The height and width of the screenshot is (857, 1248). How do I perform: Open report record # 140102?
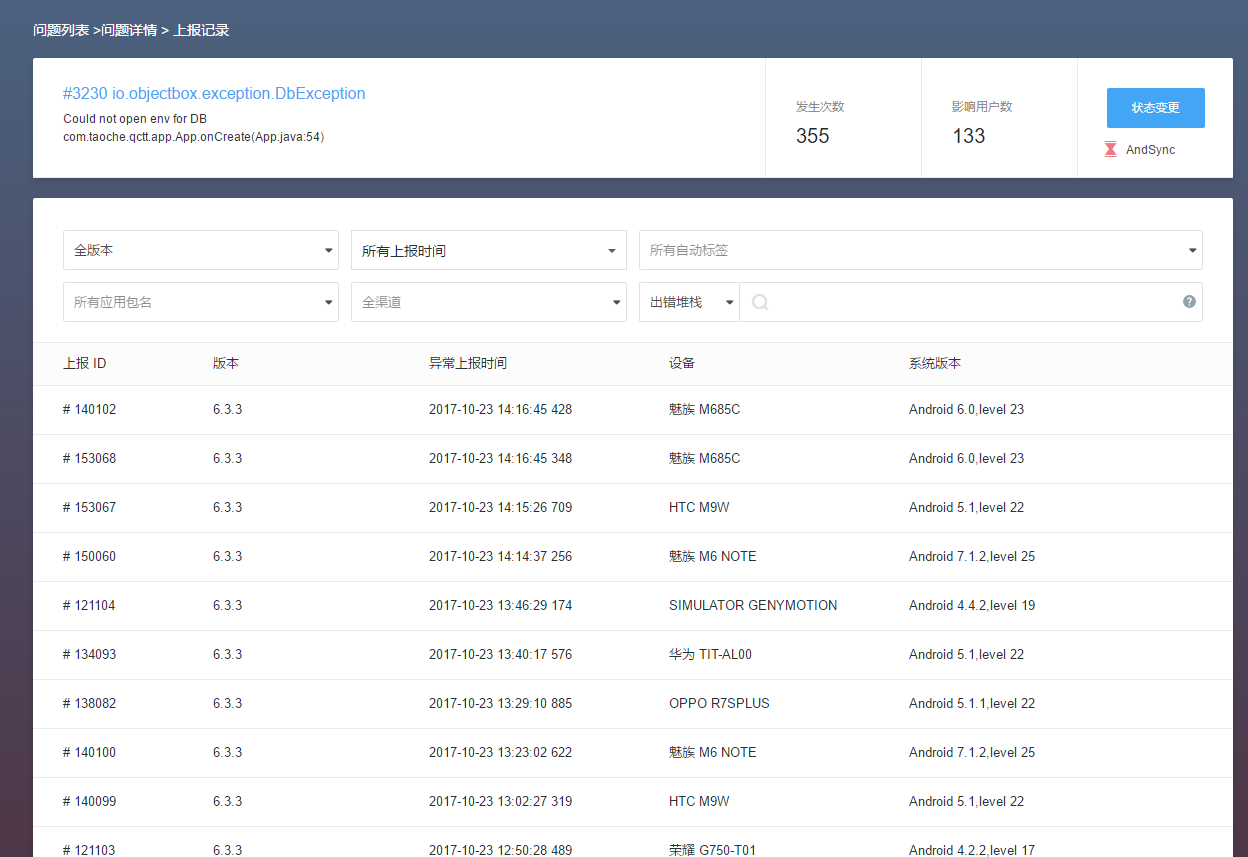[x=633, y=410]
